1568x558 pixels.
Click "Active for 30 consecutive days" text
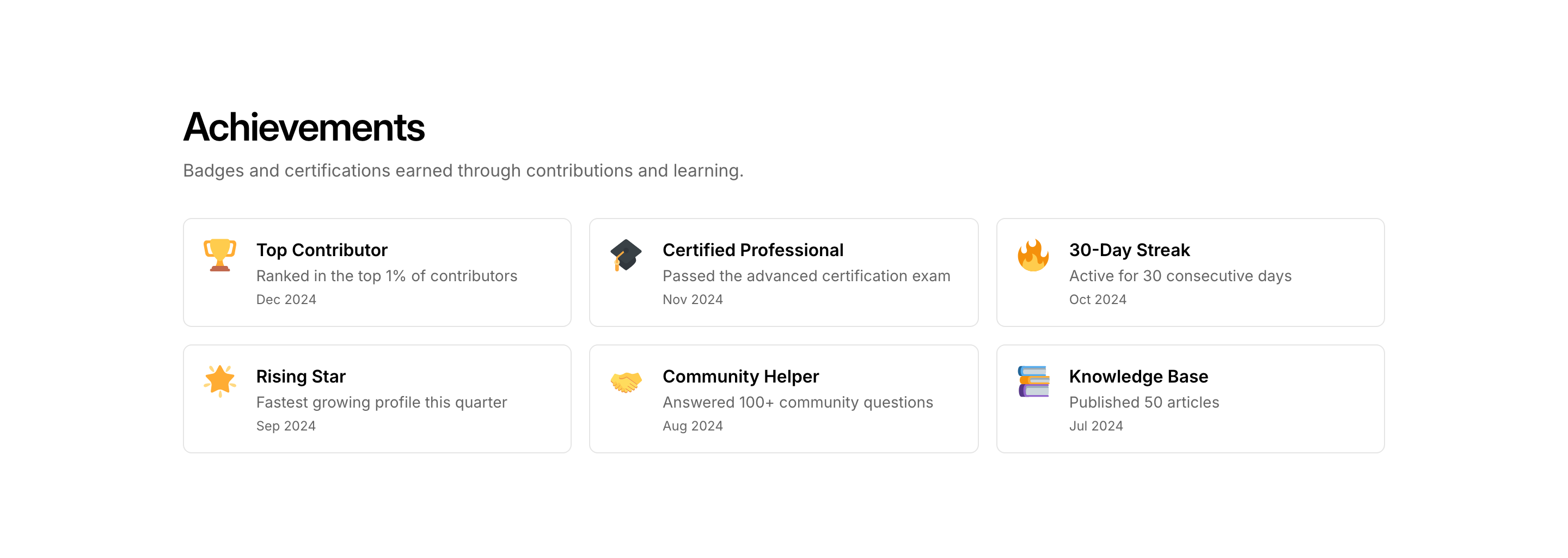[1180, 276]
